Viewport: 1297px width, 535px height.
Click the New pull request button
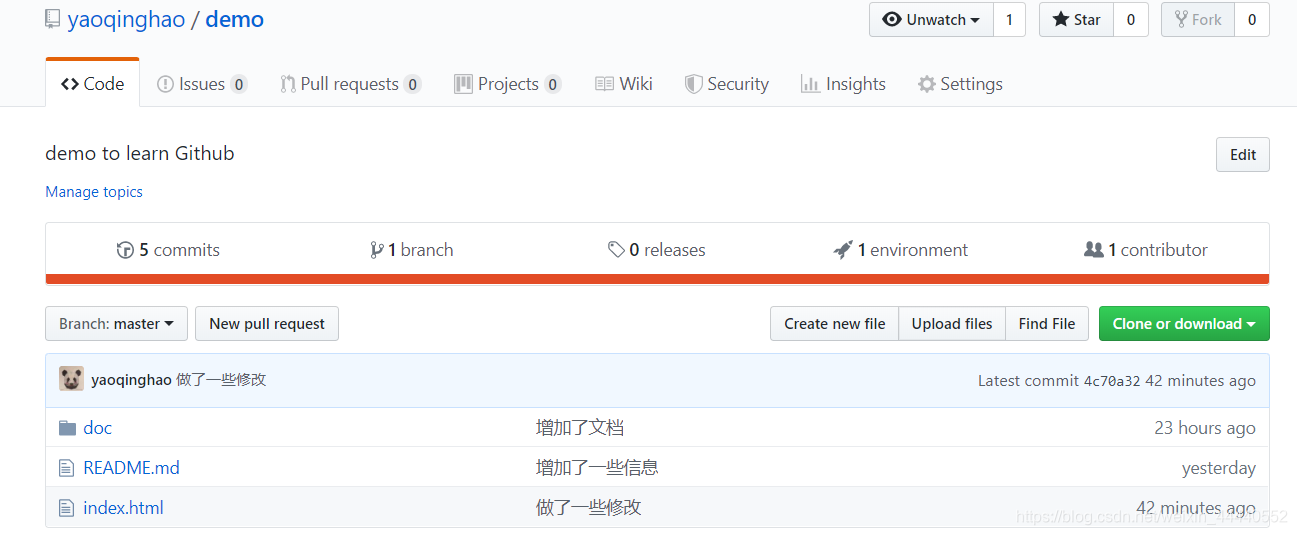click(267, 324)
